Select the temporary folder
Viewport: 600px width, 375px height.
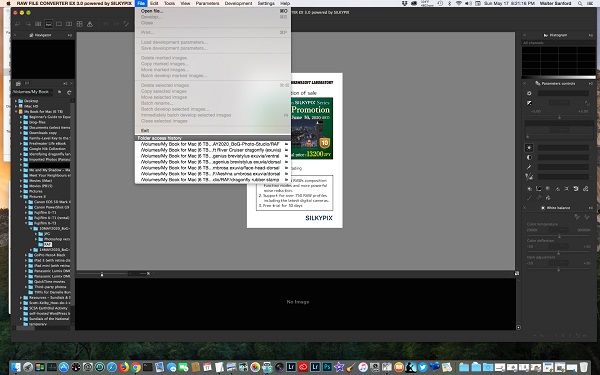coord(38,324)
